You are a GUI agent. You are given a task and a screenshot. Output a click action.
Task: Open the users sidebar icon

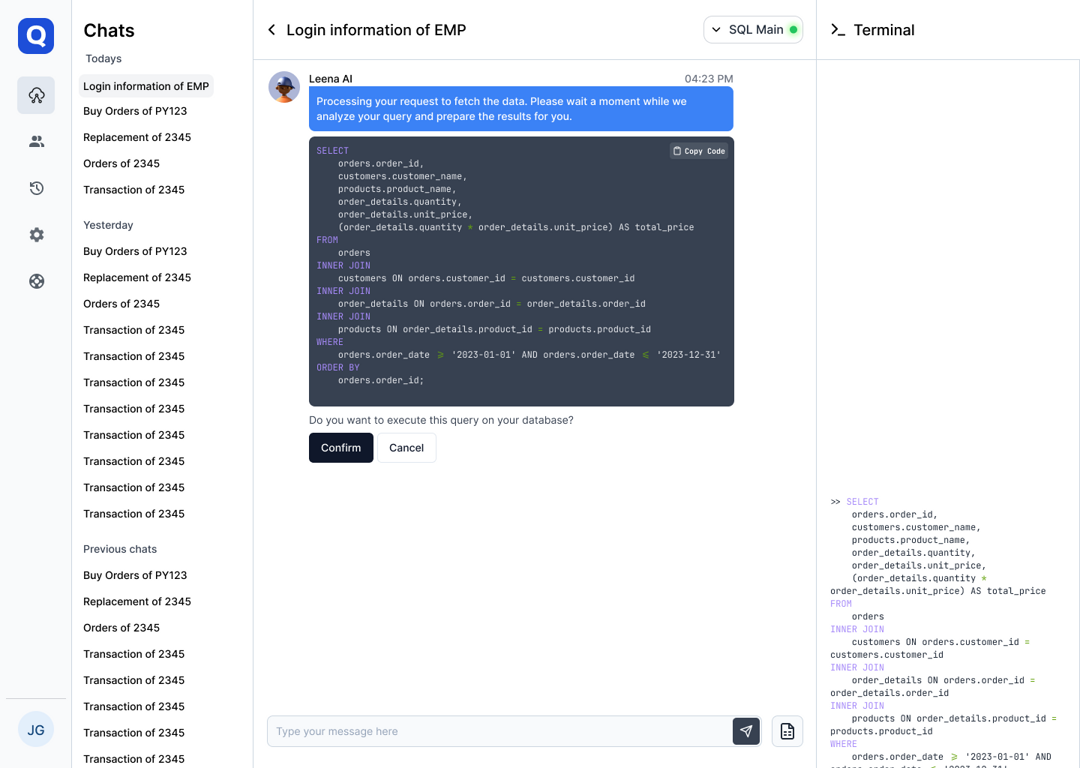tap(36, 142)
